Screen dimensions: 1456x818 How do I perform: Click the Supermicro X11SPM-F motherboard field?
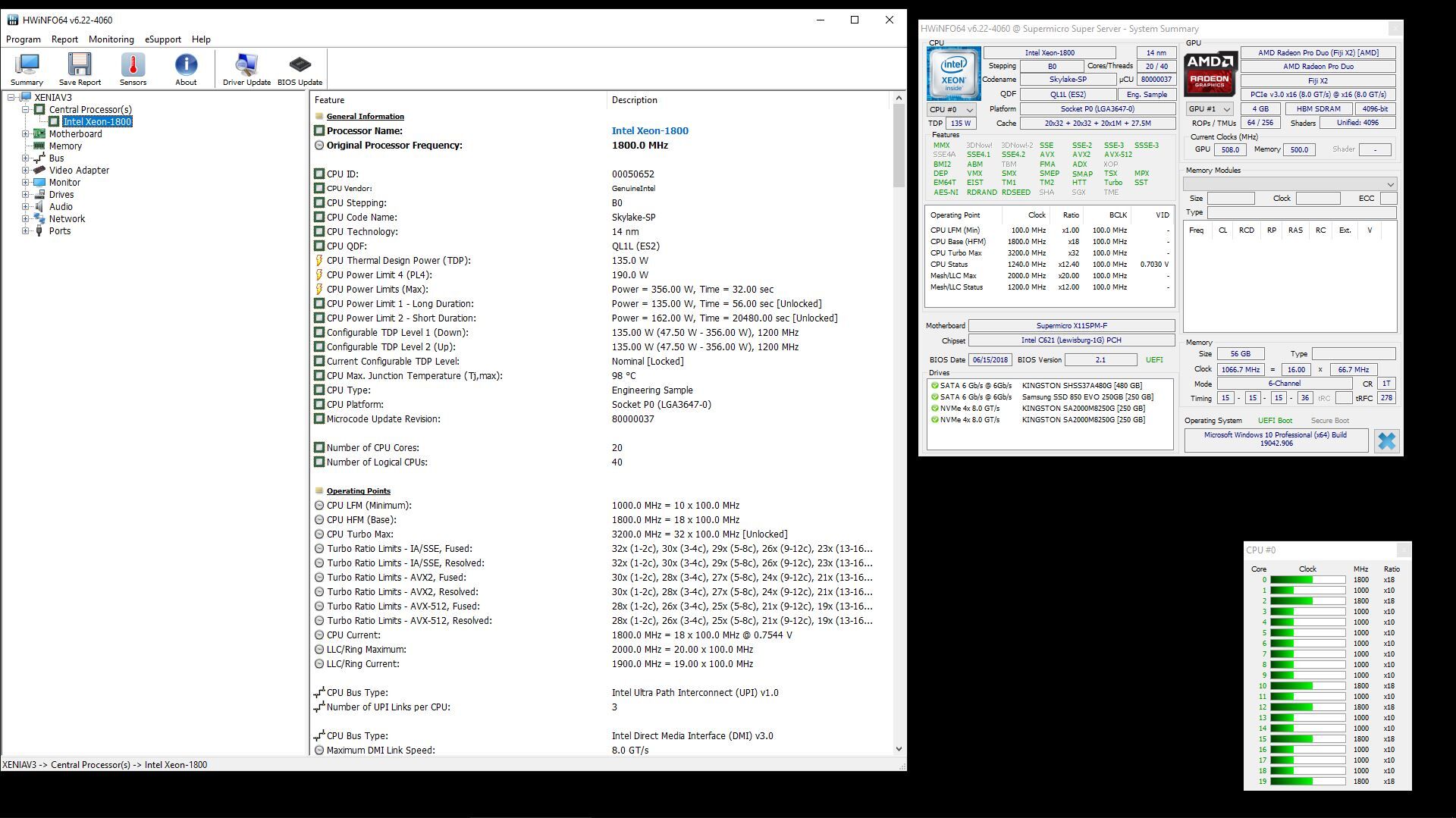(1072, 326)
